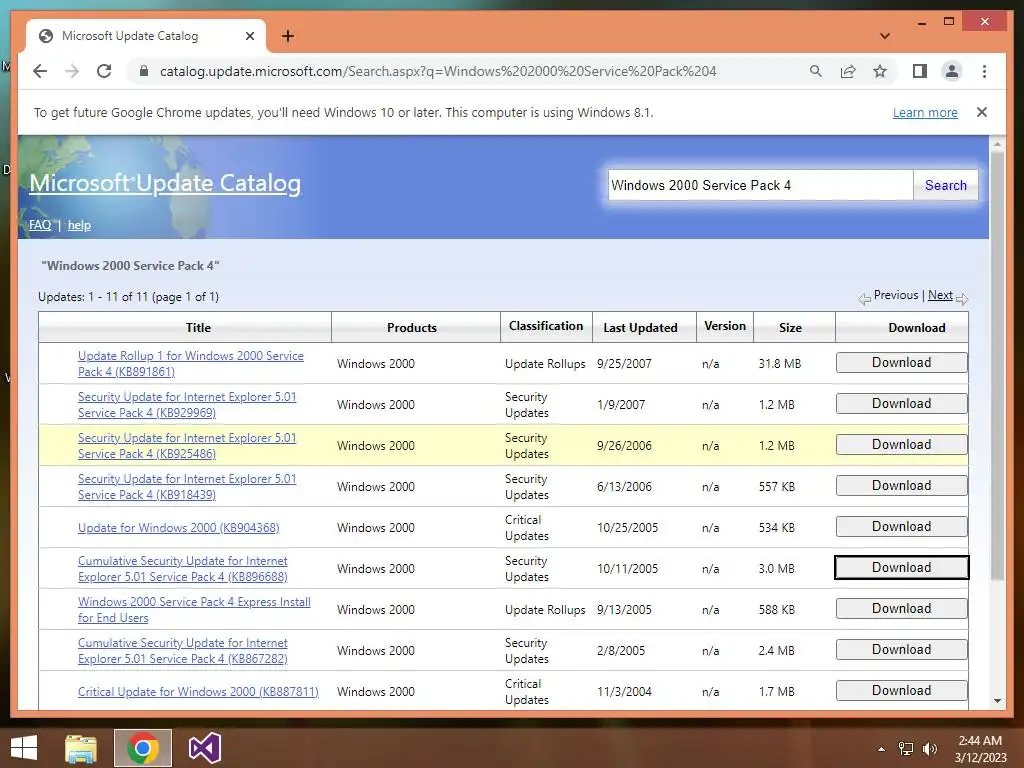The image size is (1024, 768).
Task: Open the FAQ link
Action: coord(40,225)
